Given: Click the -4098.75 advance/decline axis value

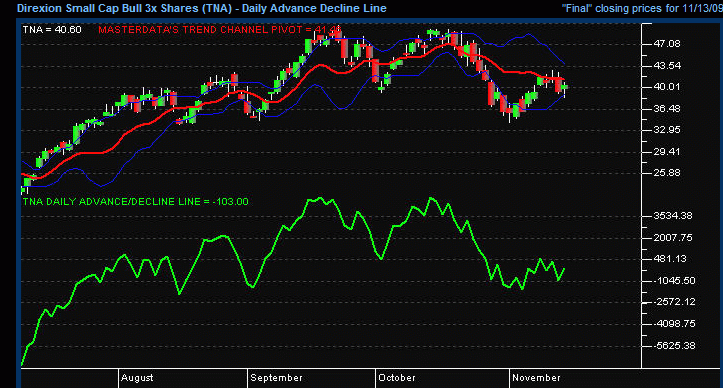Looking at the screenshot, I should coord(674,324).
